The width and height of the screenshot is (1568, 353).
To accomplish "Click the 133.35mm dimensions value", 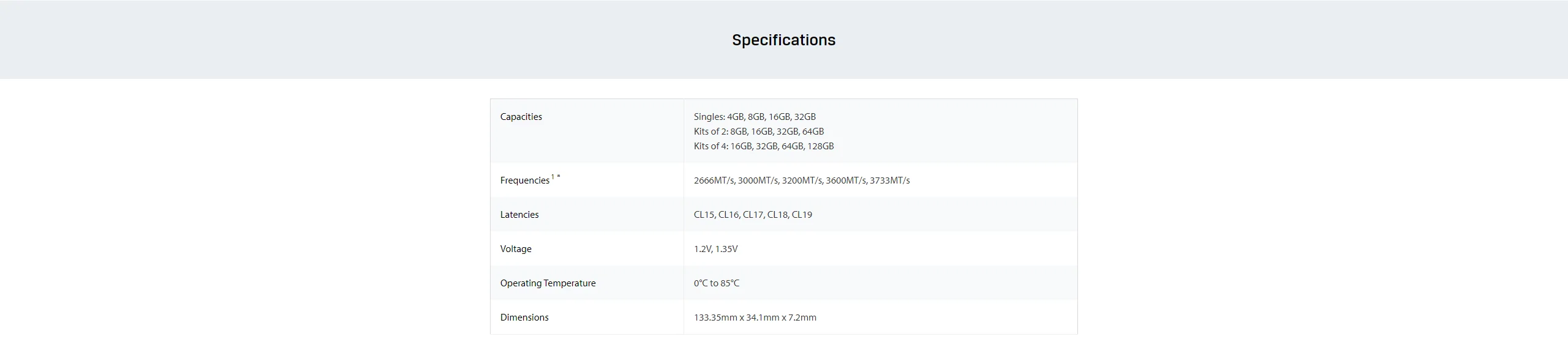I will 755,318.
